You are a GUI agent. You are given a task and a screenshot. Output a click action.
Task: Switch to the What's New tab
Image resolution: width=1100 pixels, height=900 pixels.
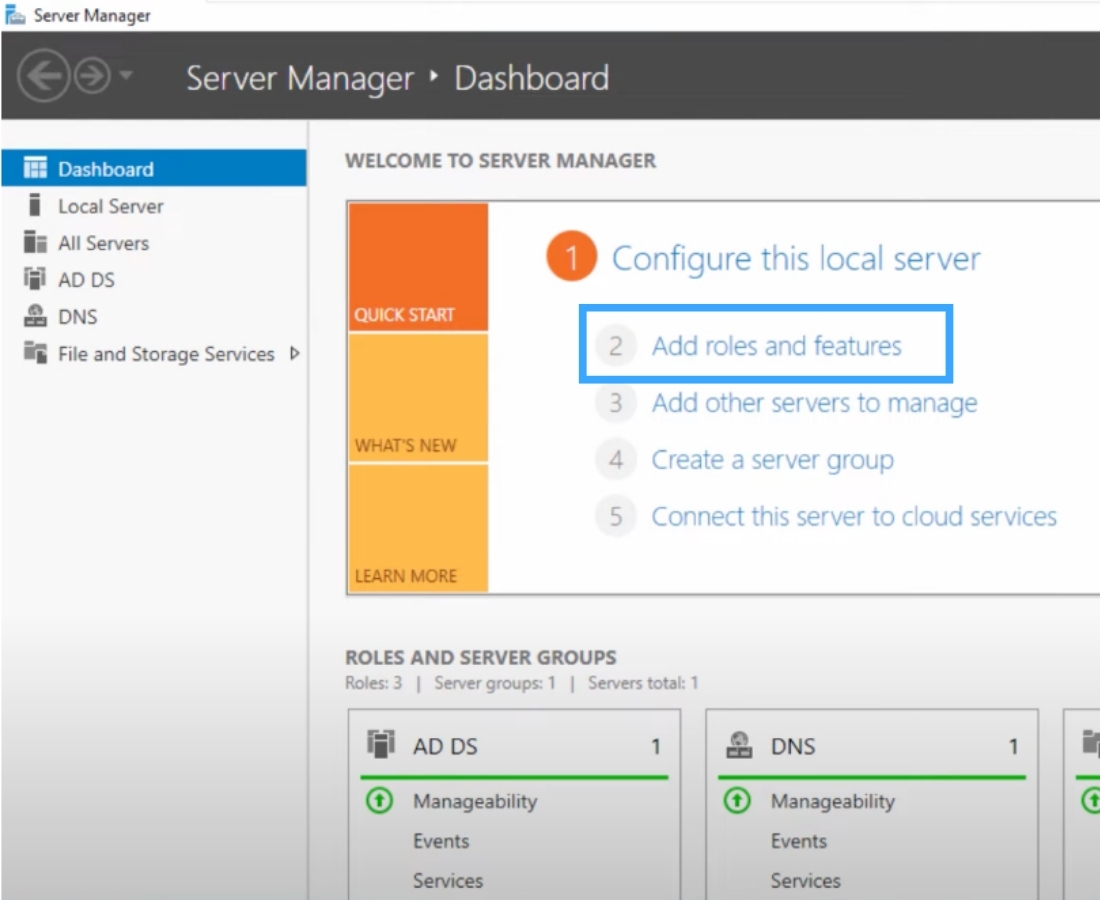418,398
